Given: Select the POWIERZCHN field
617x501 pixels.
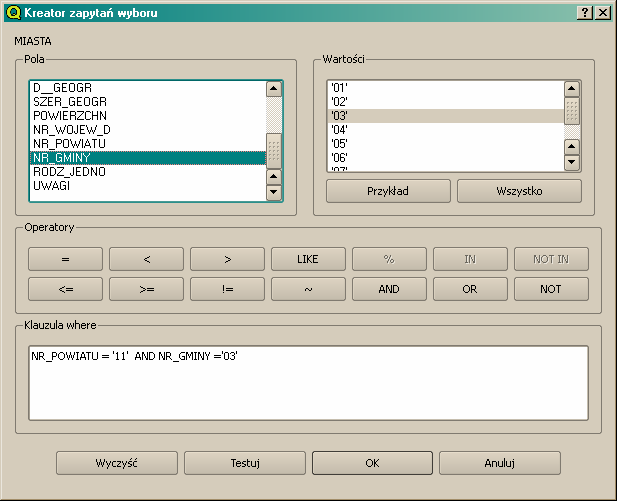Looking at the screenshot, I should tap(148, 116).
